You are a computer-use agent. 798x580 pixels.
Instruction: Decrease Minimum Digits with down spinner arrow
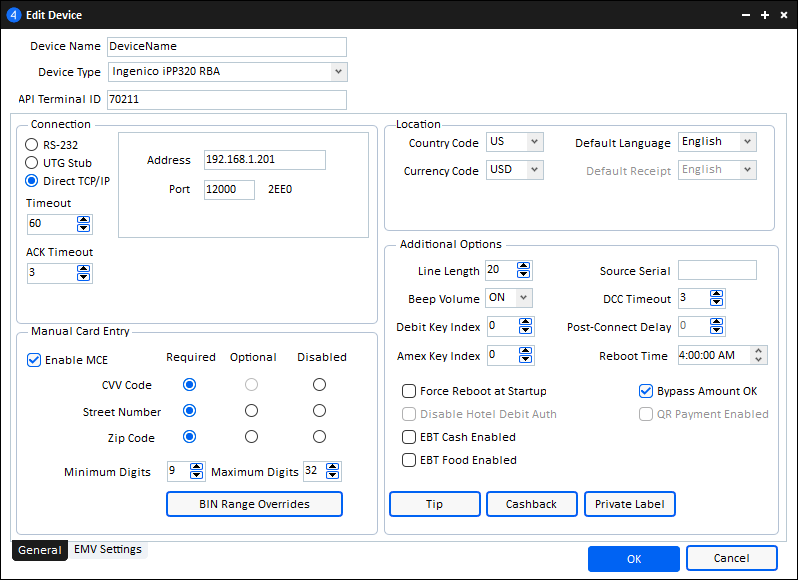198,476
